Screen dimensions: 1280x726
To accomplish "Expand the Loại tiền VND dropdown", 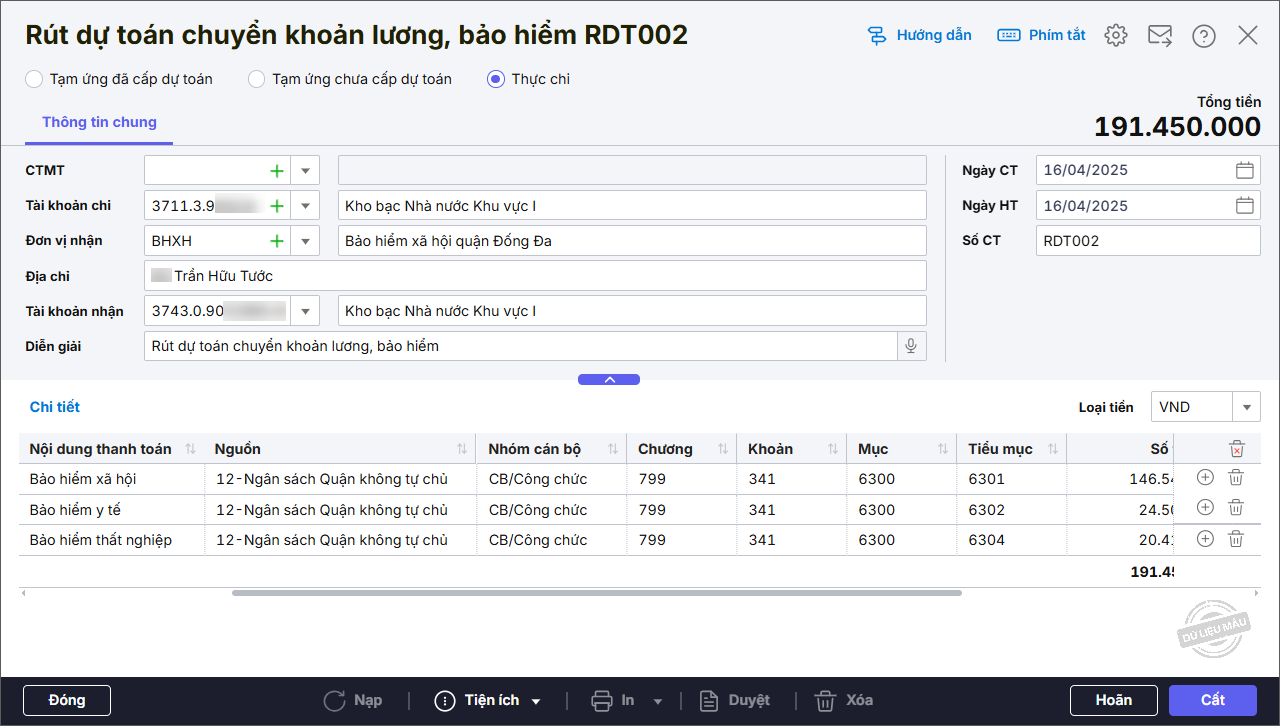I will point(1246,407).
